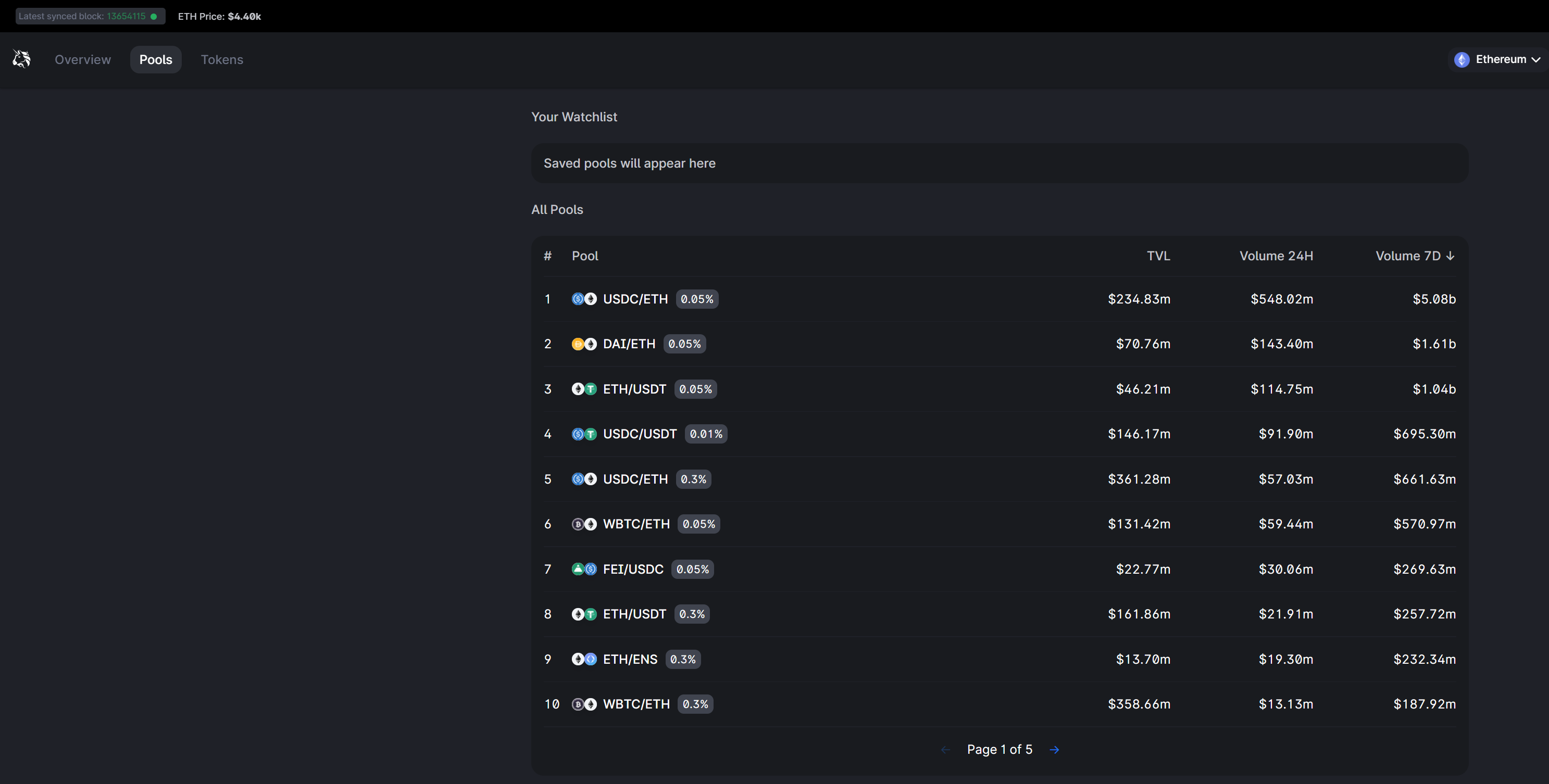Viewport: 1549px width, 784px height.
Task: Open the USDC/ETH 0.3% pool
Action: (x=635, y=479)
